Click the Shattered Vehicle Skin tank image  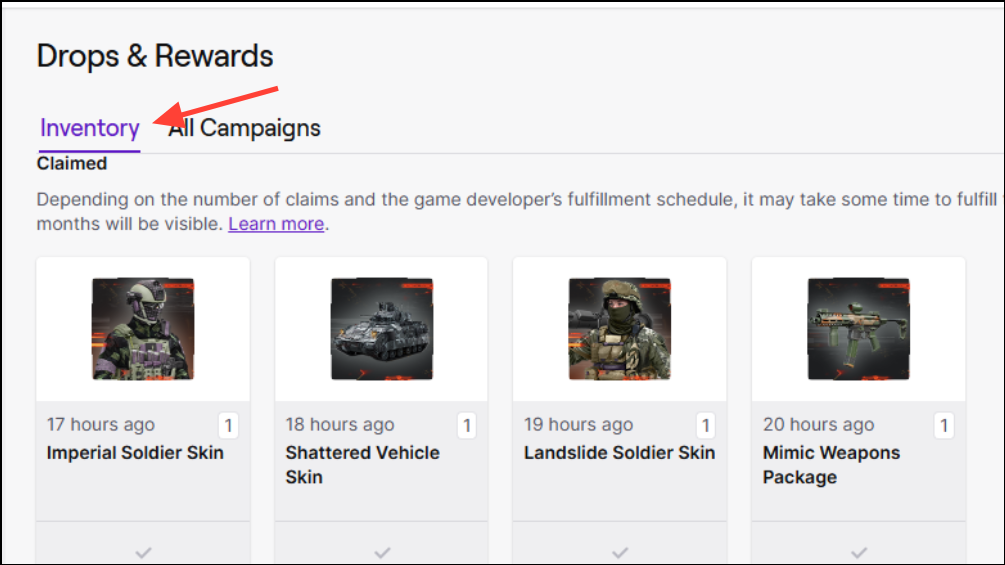click(382, 329)
